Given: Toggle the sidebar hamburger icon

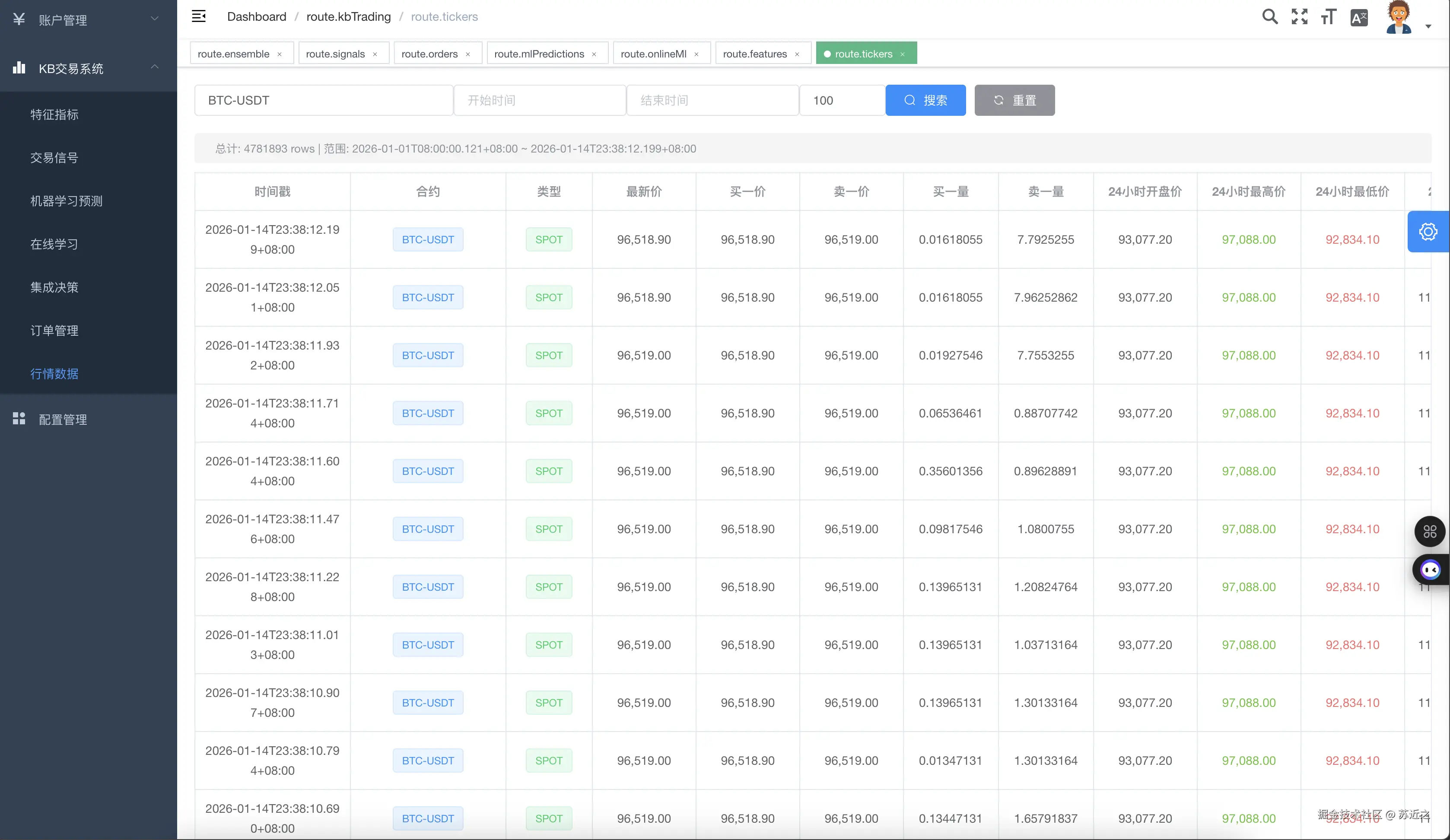Looking at the screenshot, I should [x=198, y=16].
